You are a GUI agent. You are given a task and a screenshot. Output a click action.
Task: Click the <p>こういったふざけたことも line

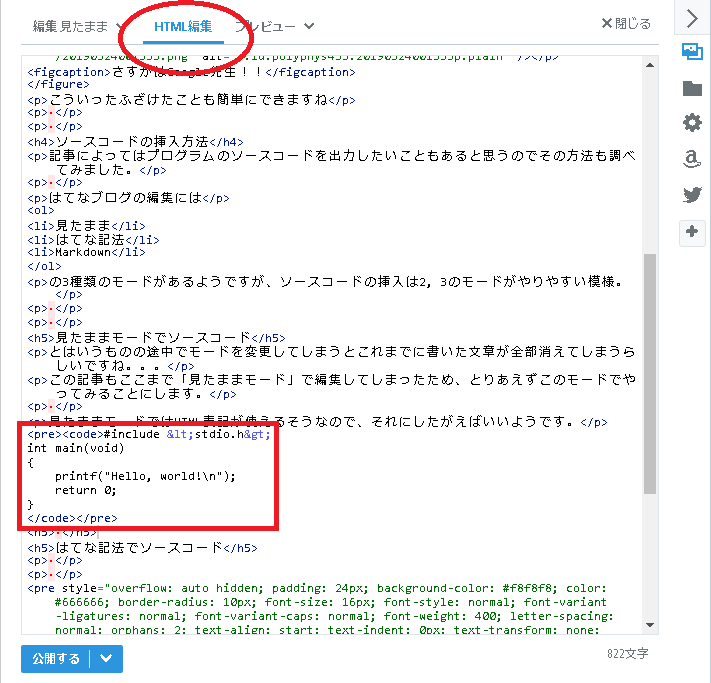pos(191,99)
